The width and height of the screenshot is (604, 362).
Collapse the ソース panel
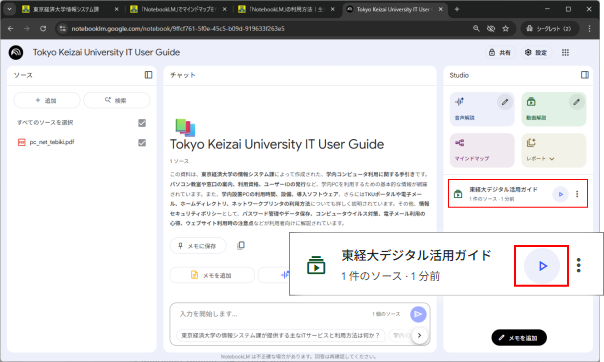tap(148, 75)
